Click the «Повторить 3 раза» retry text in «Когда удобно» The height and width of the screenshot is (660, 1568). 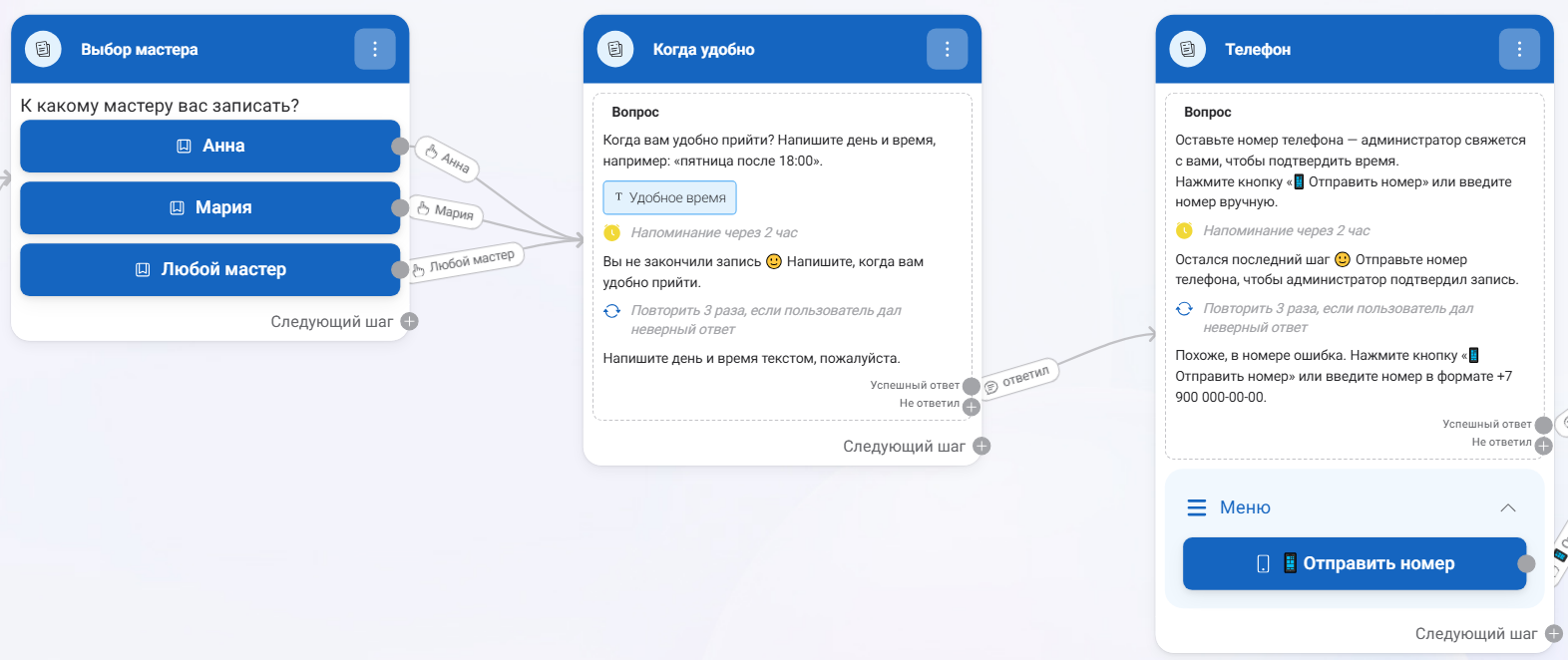tap(766, 320)
